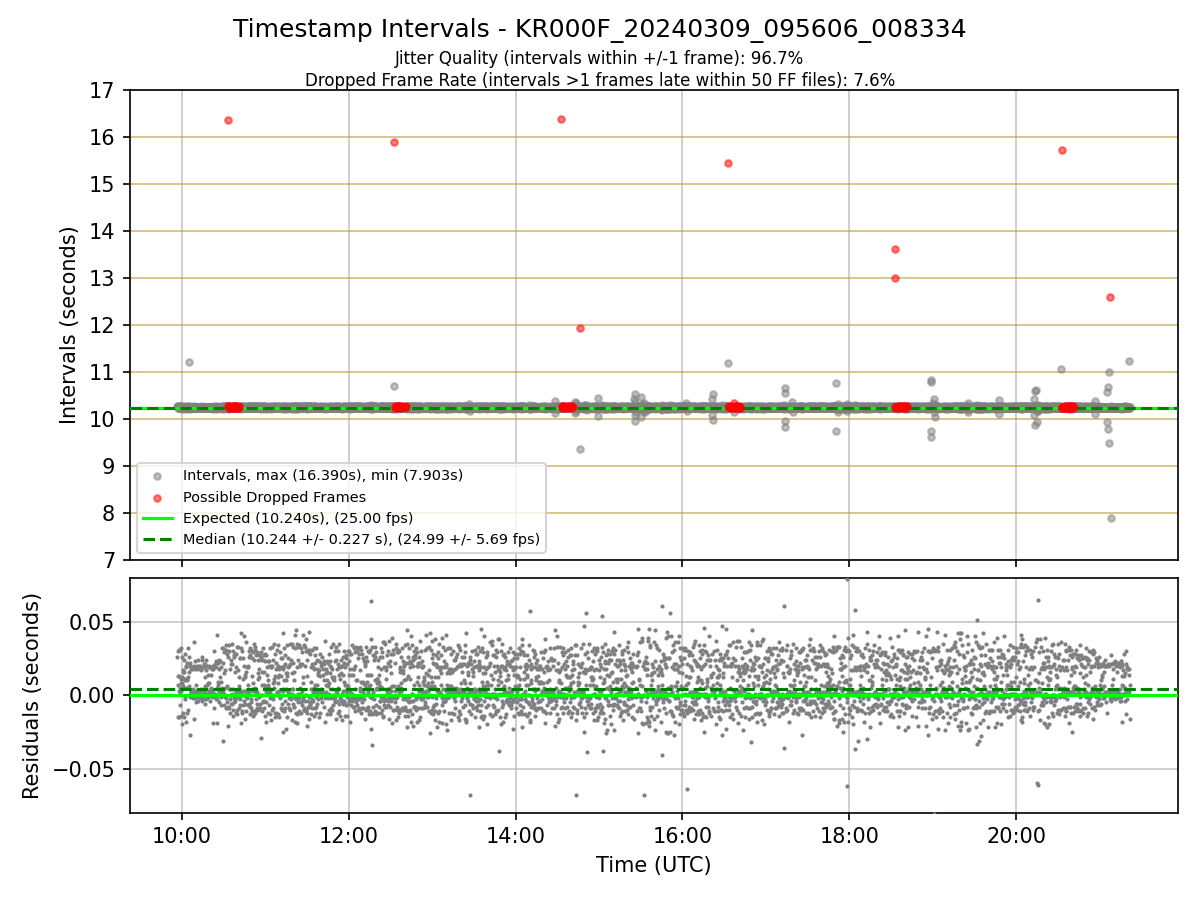The image size is (1200, 900).
Task: Click the red point near 15.4s after 16:00
Action: click(x=728, y=163)
